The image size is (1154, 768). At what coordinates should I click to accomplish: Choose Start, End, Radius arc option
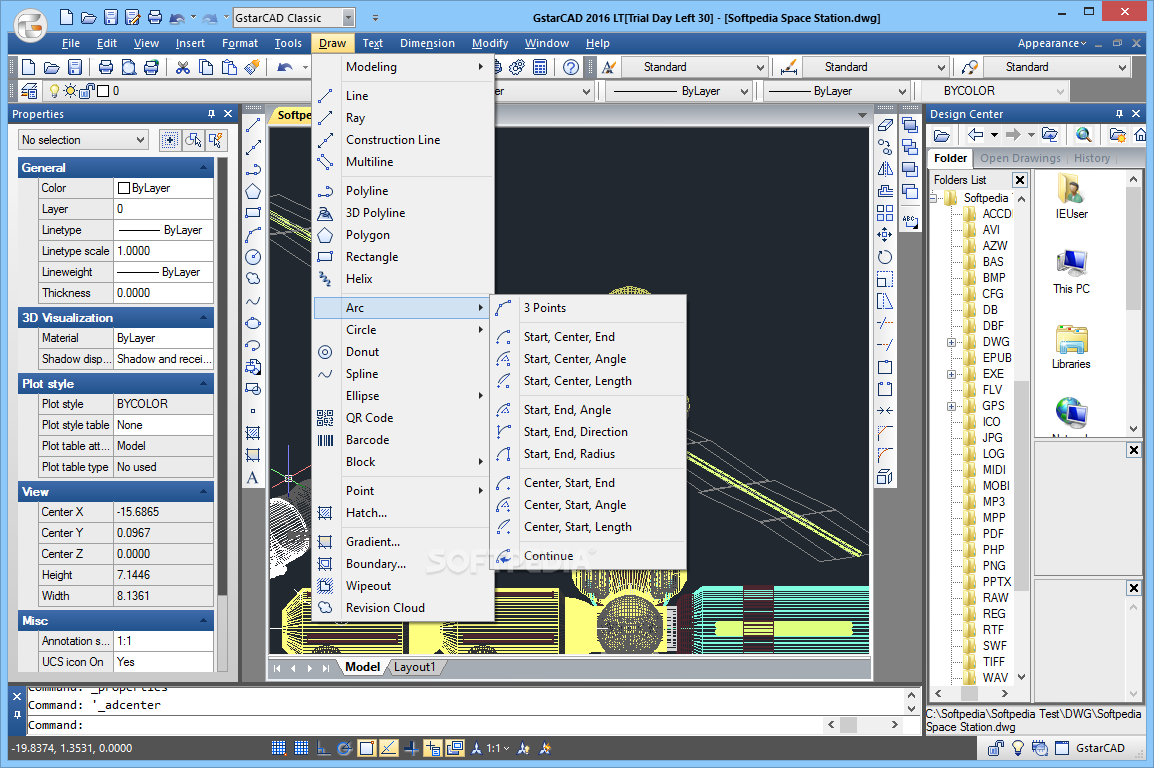(x=569, y=455)
